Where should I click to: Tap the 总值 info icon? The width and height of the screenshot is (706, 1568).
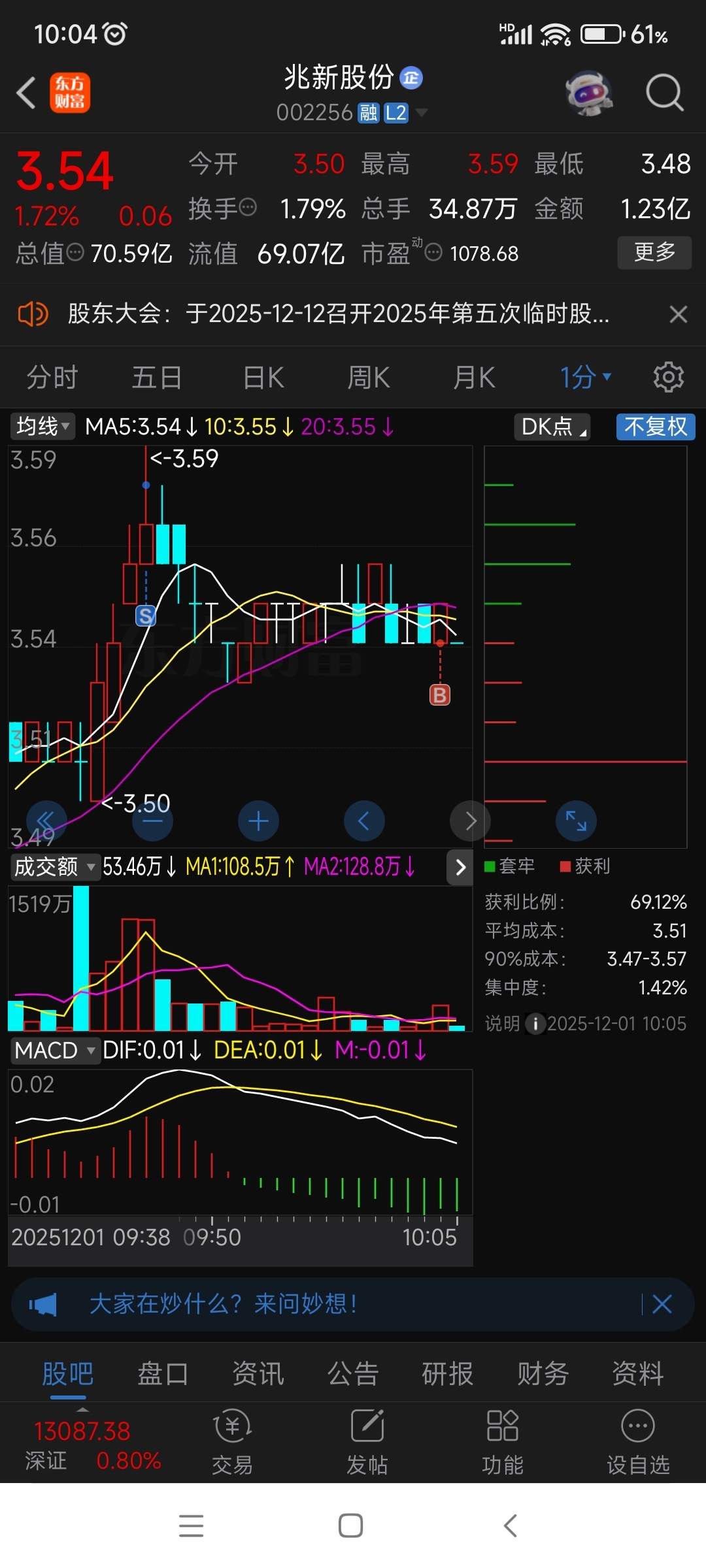[x=75, y=252]
